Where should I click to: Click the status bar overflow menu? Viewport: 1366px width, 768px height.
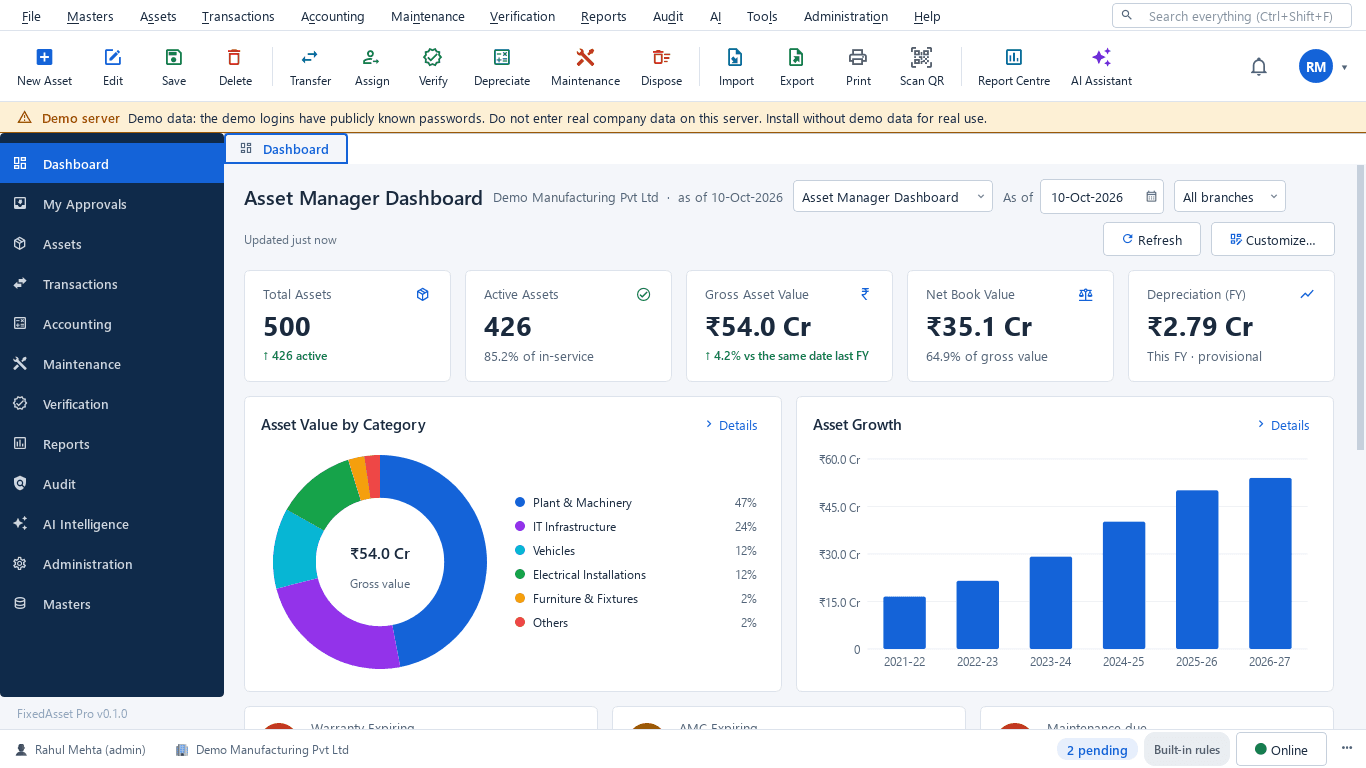[x=1346, y=750]
